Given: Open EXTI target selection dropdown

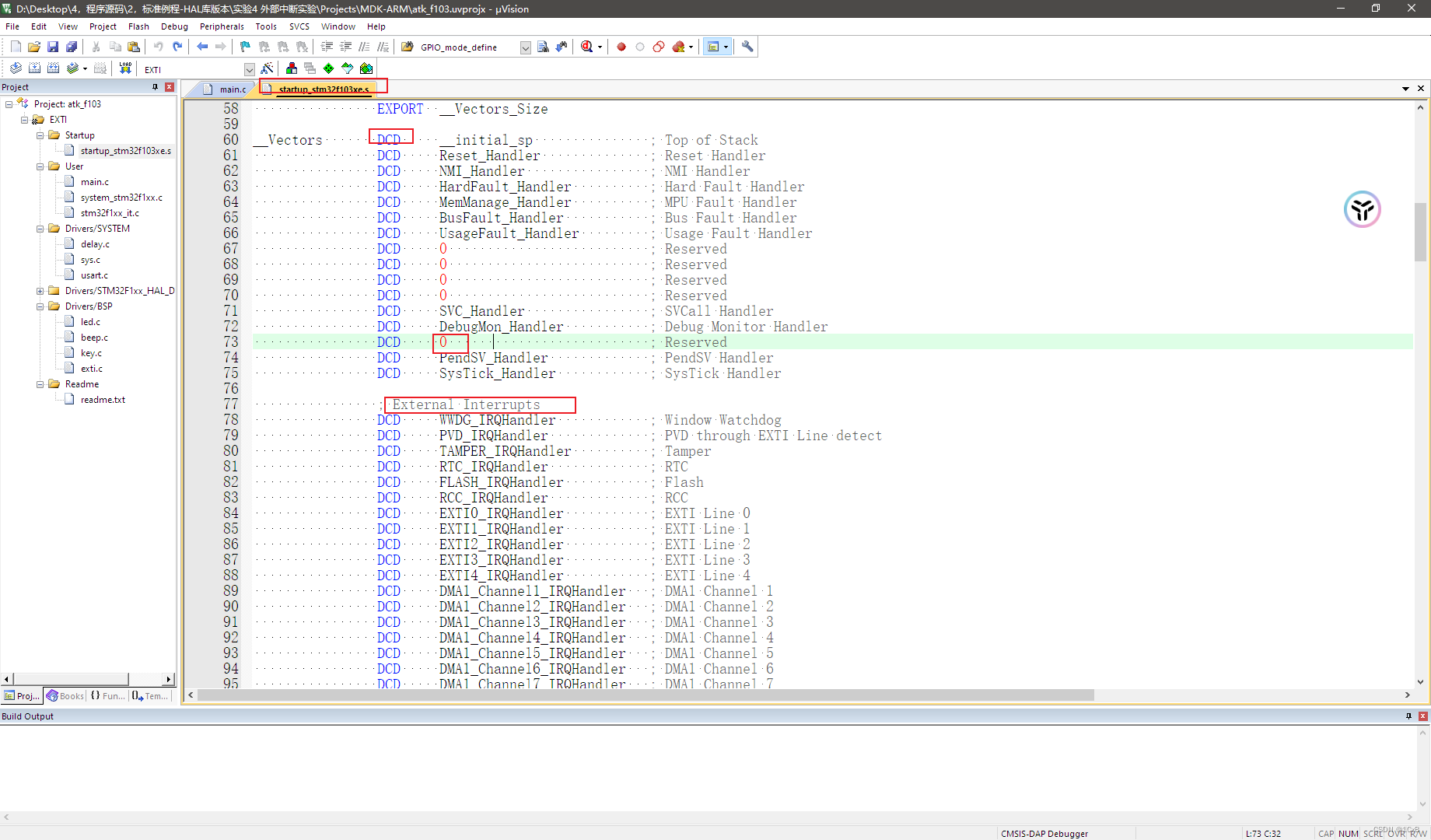Looking at the screenshot, I should 249,69.
